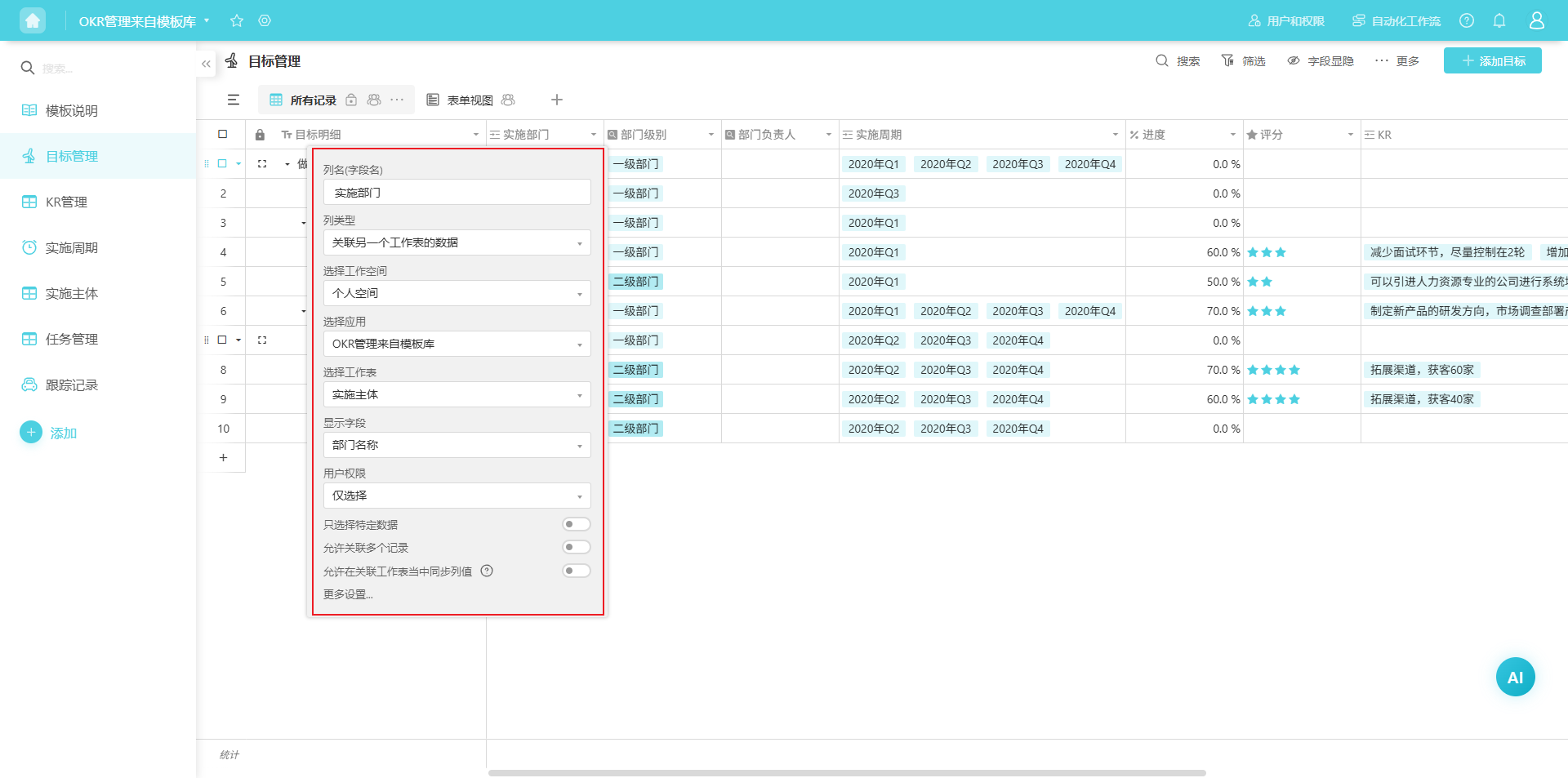Open 用户和权限 in top bar
Image resolution: width=1568 pixels, height=778 pixels.
pos(1286,20)
